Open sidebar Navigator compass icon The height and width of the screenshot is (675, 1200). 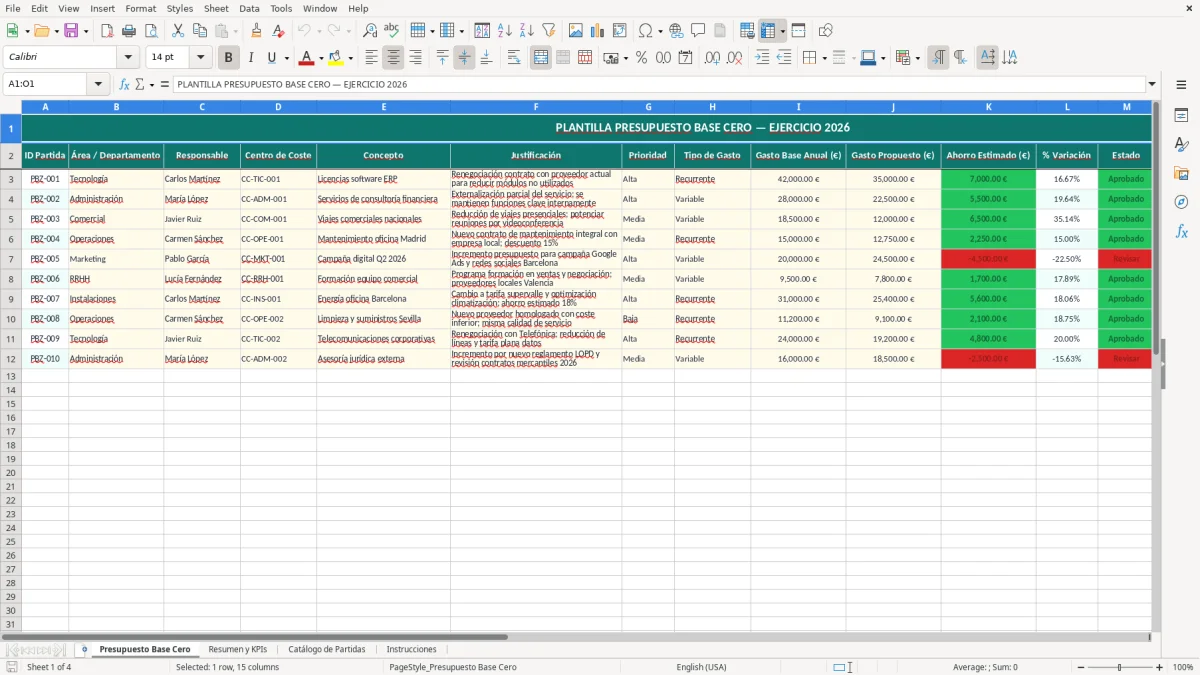tap(1181, 203)
